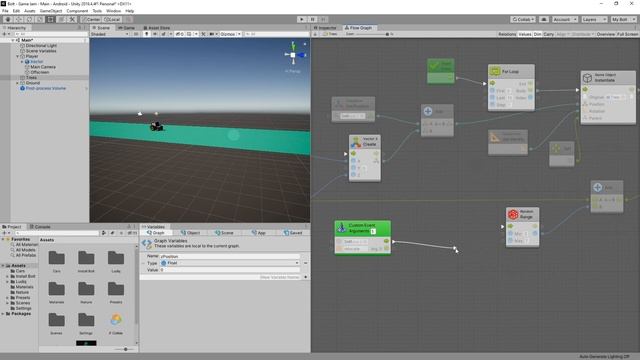Open the File menu
Image resolution: width=640 pixels, height=360 pixels.
5,11
